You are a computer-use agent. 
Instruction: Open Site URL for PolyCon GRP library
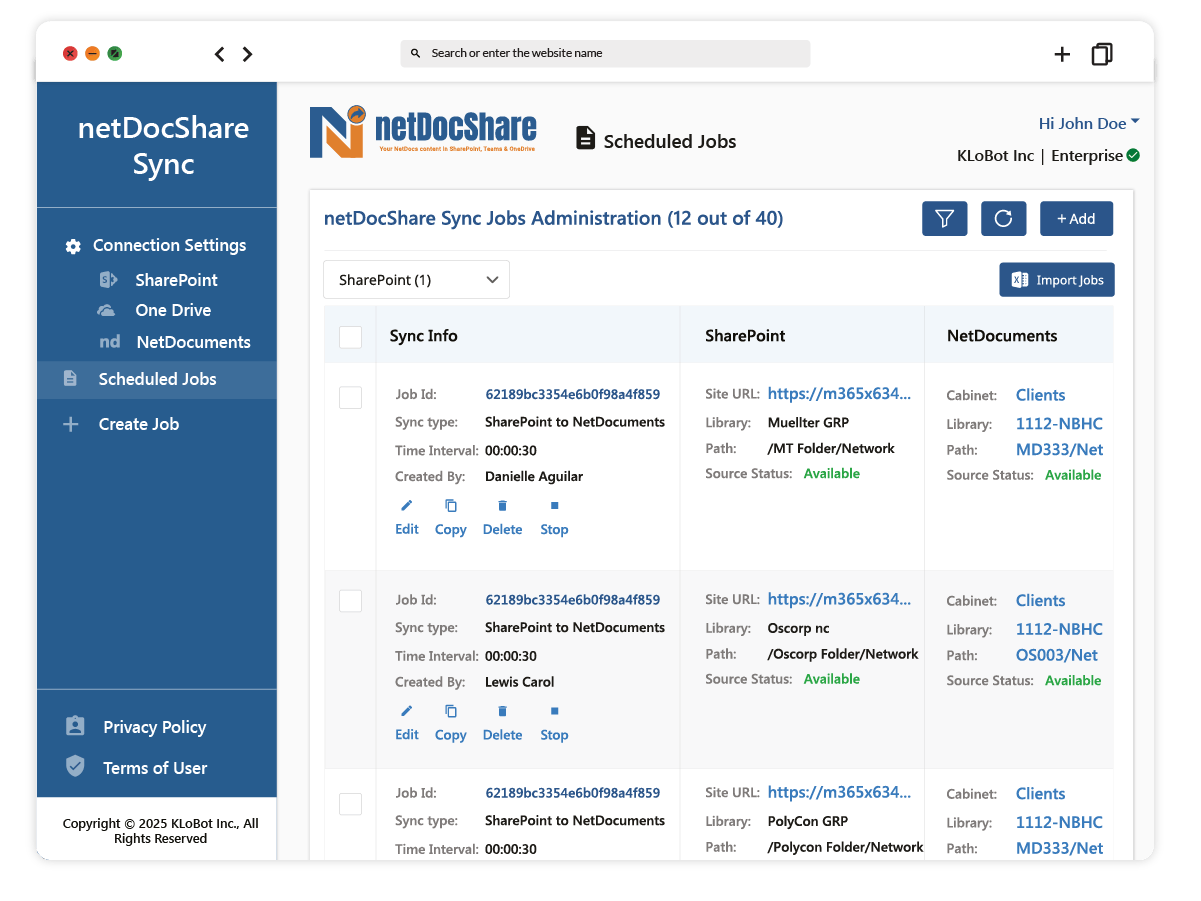pos(839,792)
